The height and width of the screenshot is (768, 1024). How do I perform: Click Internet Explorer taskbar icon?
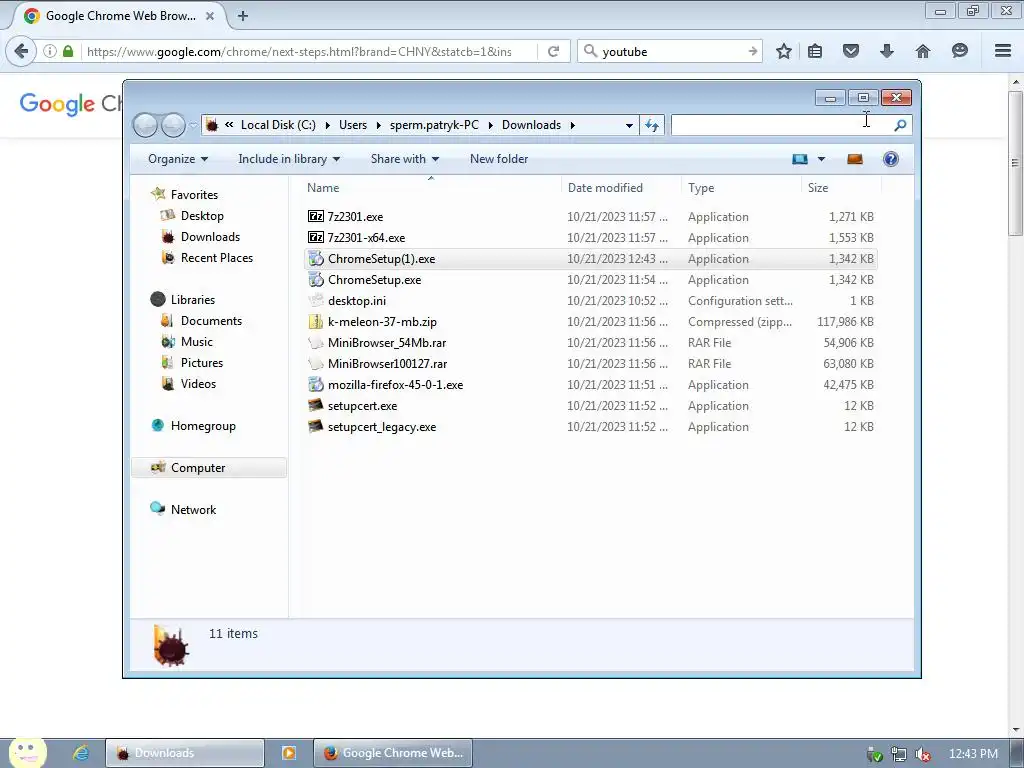pyautogui.click(x=80, y=753)
